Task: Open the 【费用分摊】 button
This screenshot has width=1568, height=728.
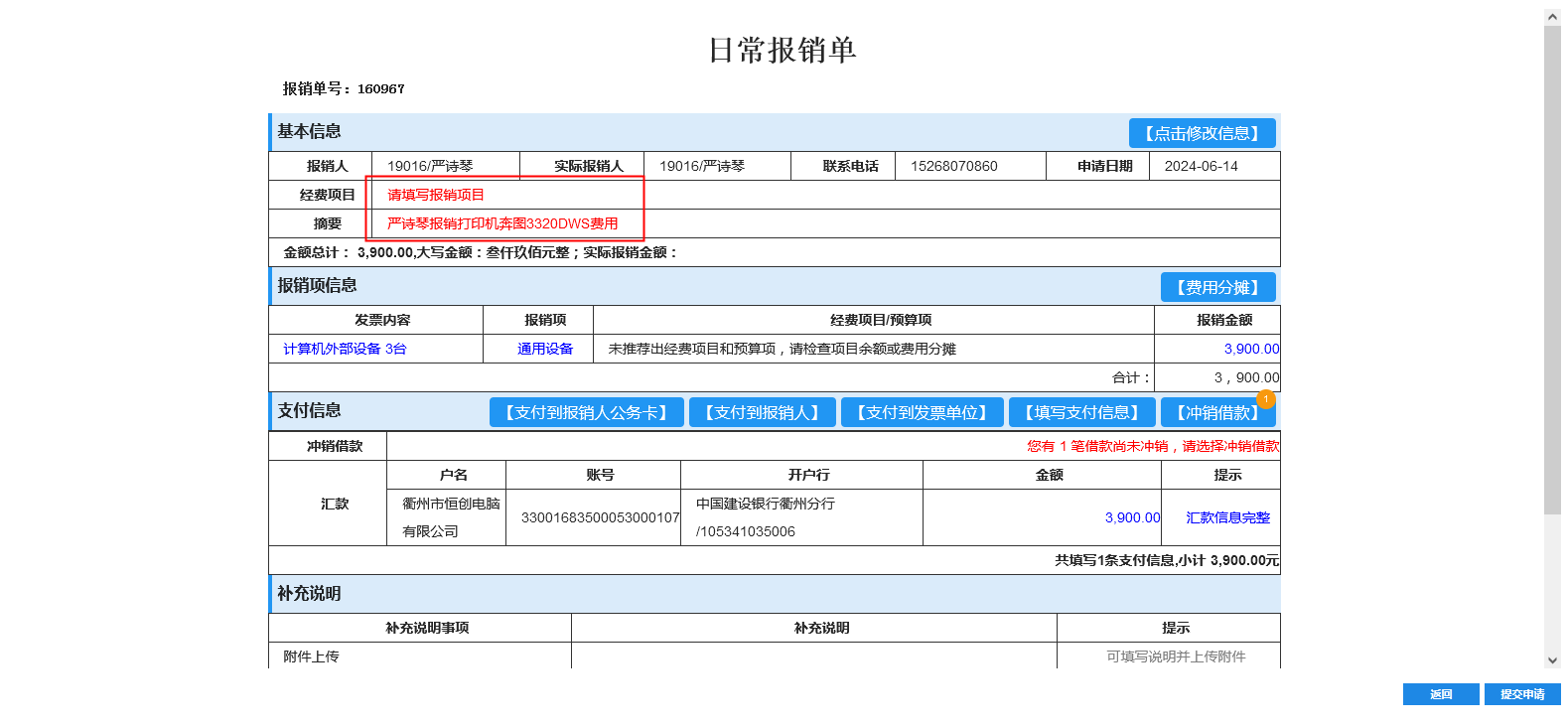Action: pyautogui.click(x=1217, y=287)
